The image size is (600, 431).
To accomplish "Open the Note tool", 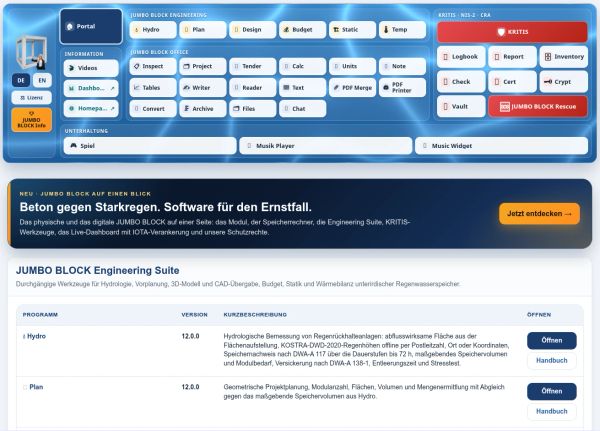I will point(402,66).
